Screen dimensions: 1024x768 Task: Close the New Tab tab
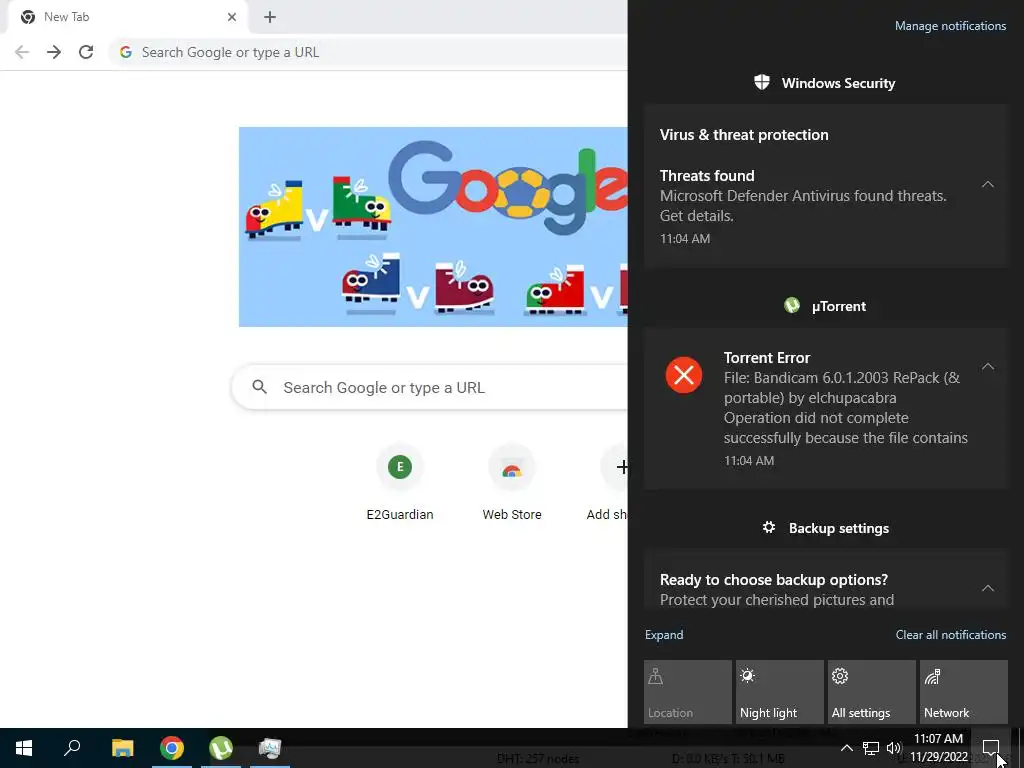pos(232,17)
